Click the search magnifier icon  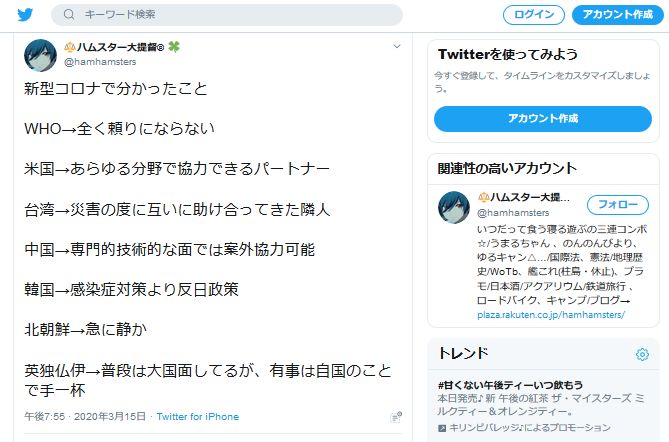(69, 15)
